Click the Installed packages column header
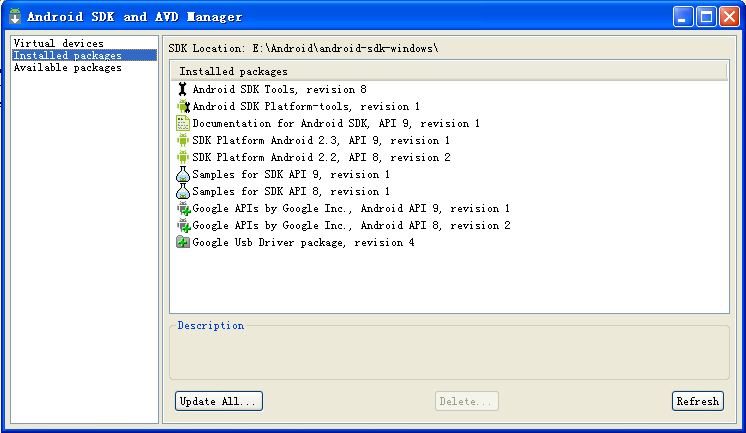The image size is (746, 433). pyautogui.click(x=450, y=72)
